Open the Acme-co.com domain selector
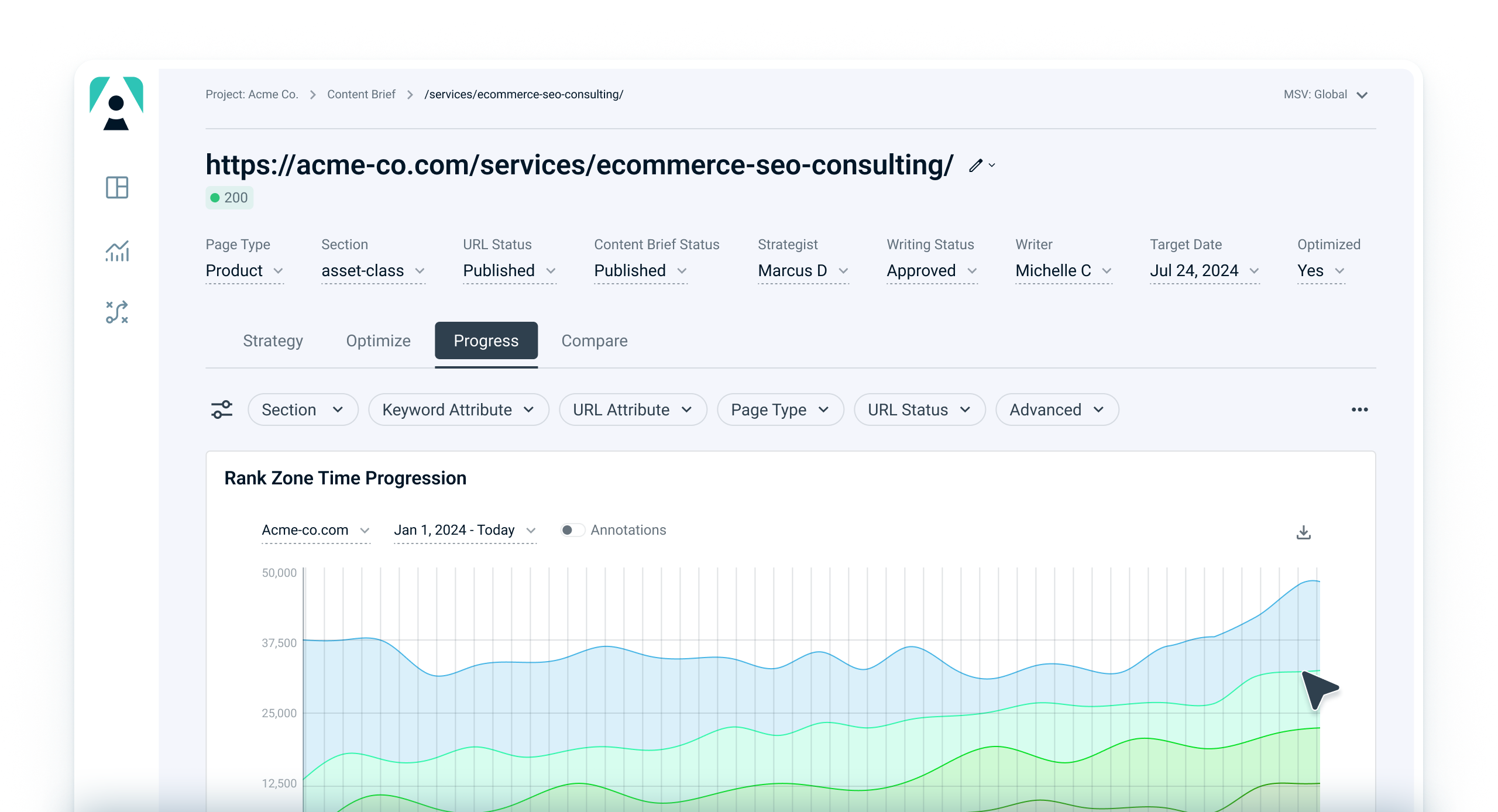1498x812 pixels. pos(315,530)
